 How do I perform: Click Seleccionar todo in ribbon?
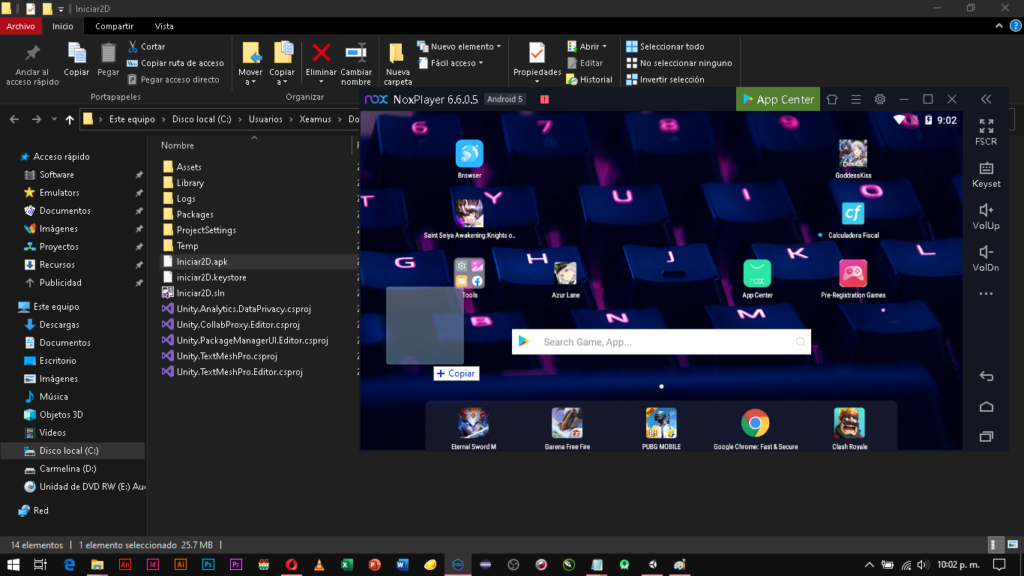point(665,46)
